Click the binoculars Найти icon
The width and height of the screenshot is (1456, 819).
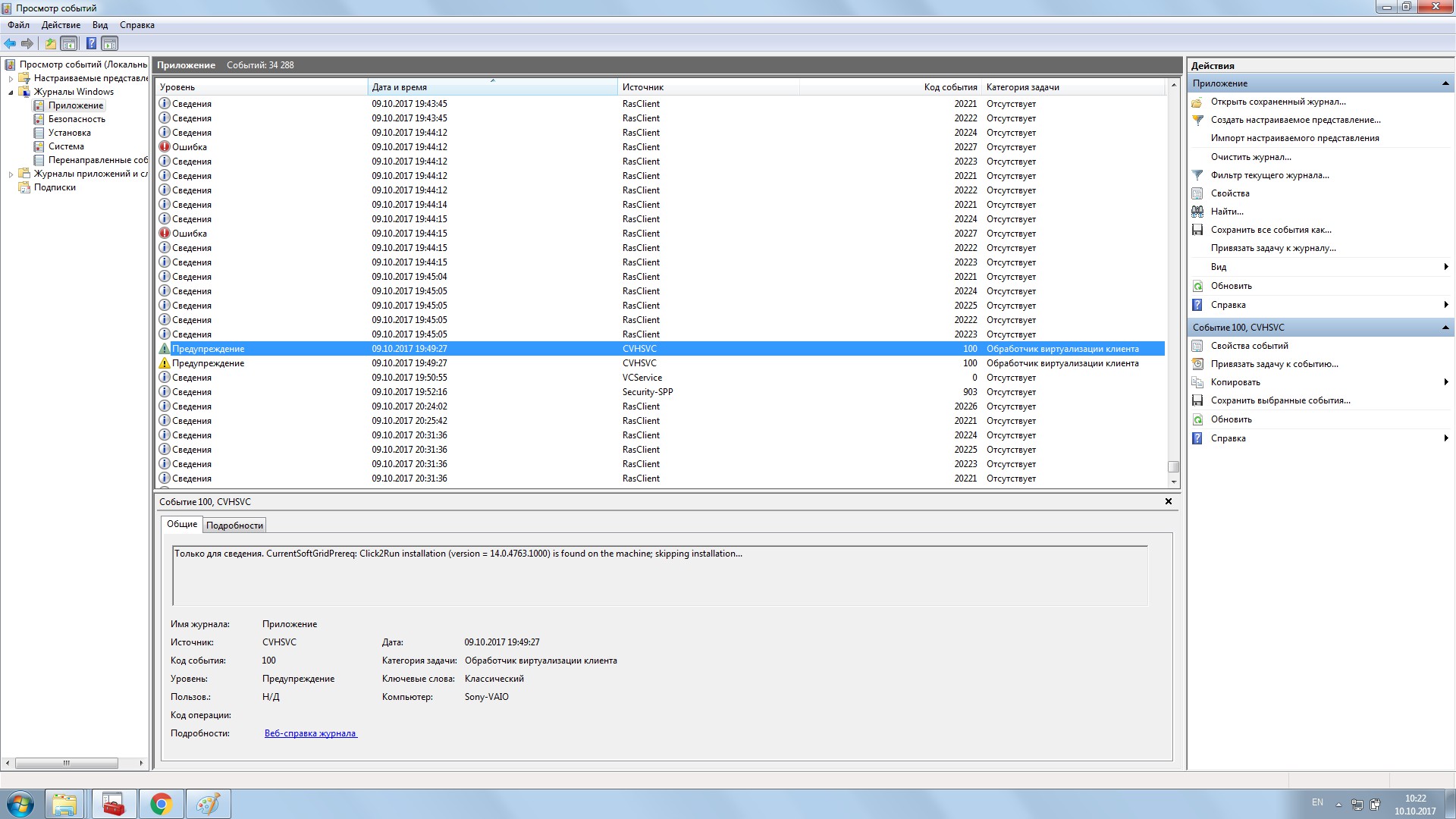tap(1197, 212)
